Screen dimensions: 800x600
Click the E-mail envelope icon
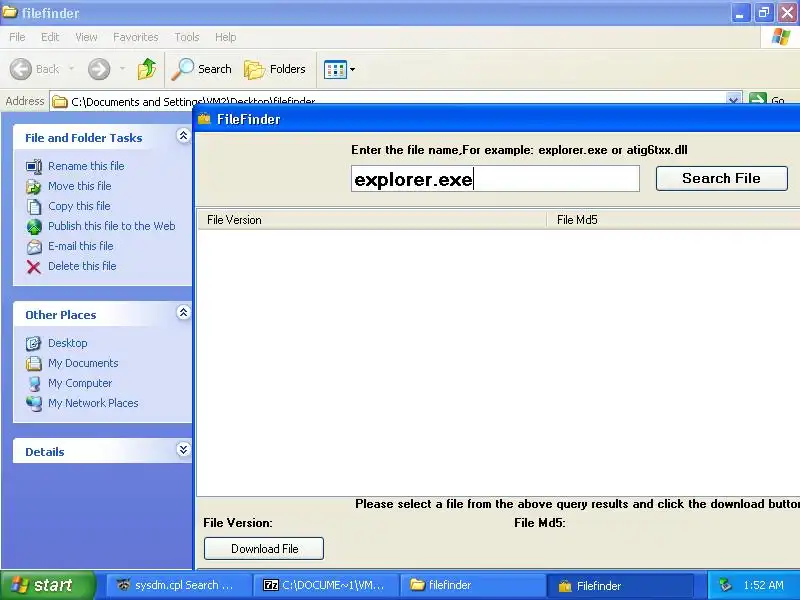(34, 247)
